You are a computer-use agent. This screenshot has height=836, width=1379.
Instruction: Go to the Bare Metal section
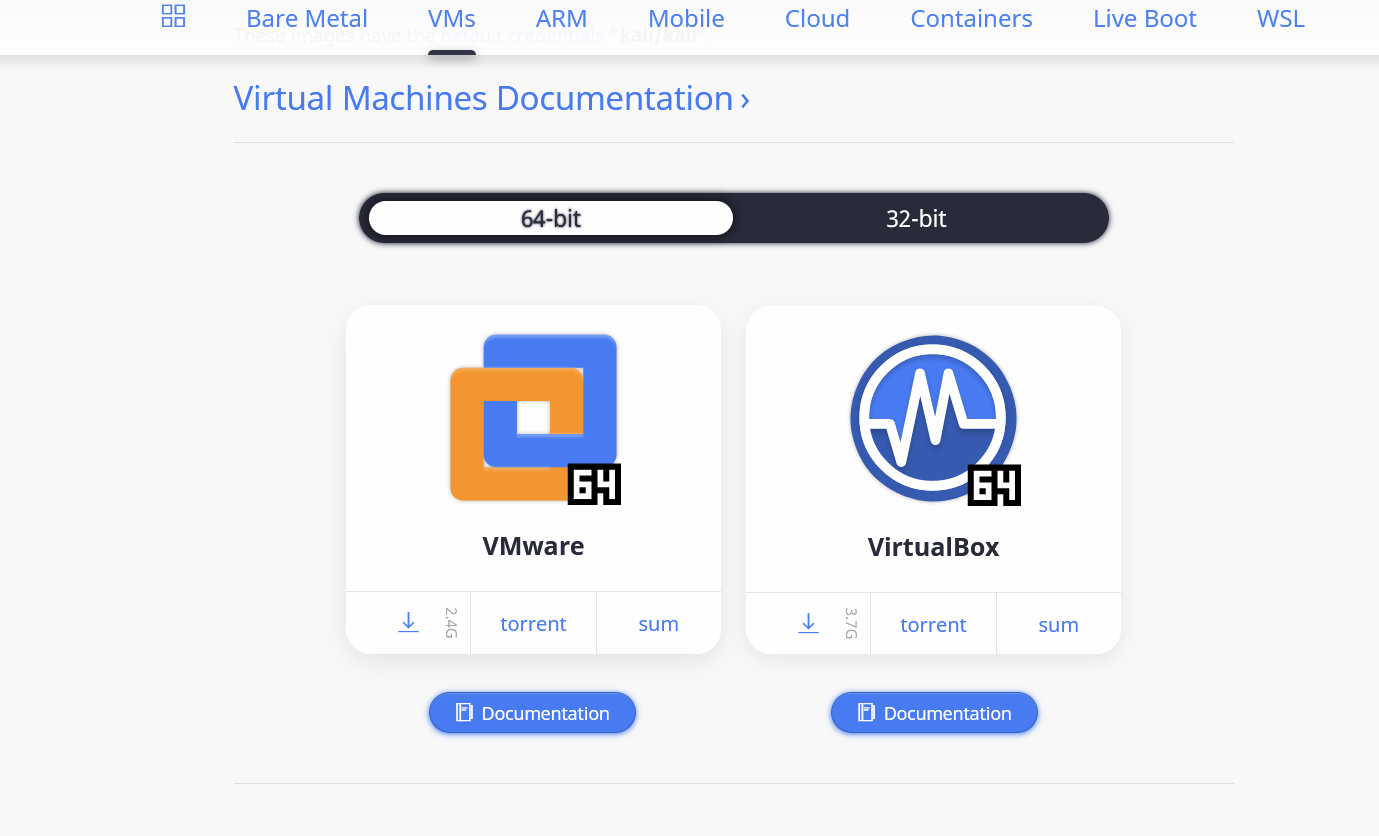307,18
